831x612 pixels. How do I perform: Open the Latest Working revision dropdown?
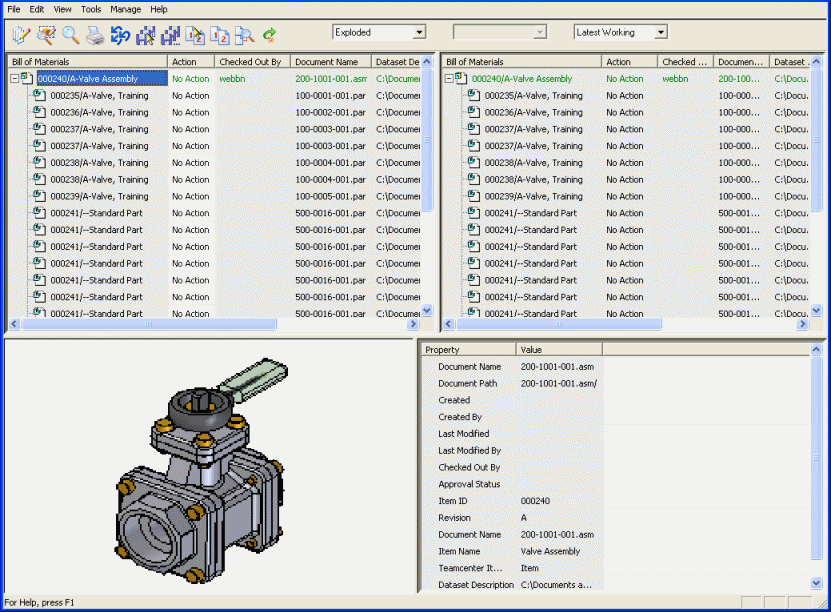pos(660,33)
